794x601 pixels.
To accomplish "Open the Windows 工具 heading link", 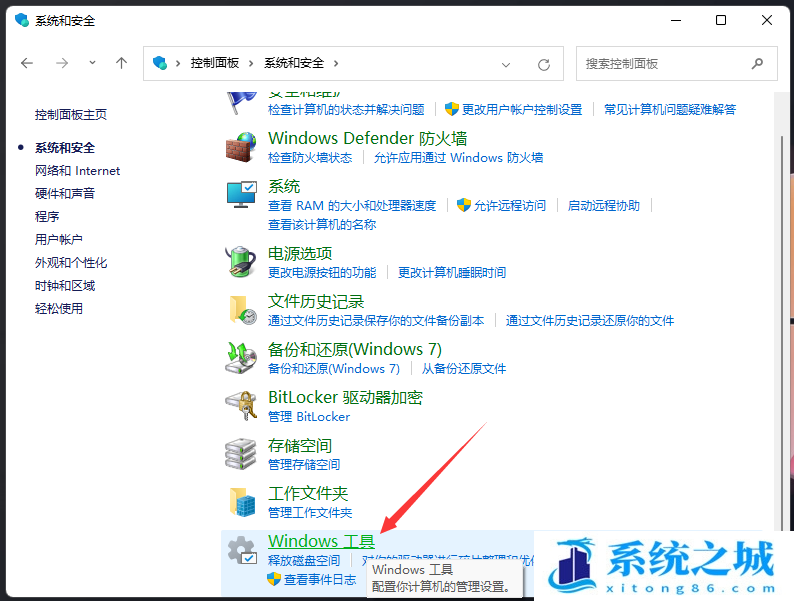I will click(321, 542).
